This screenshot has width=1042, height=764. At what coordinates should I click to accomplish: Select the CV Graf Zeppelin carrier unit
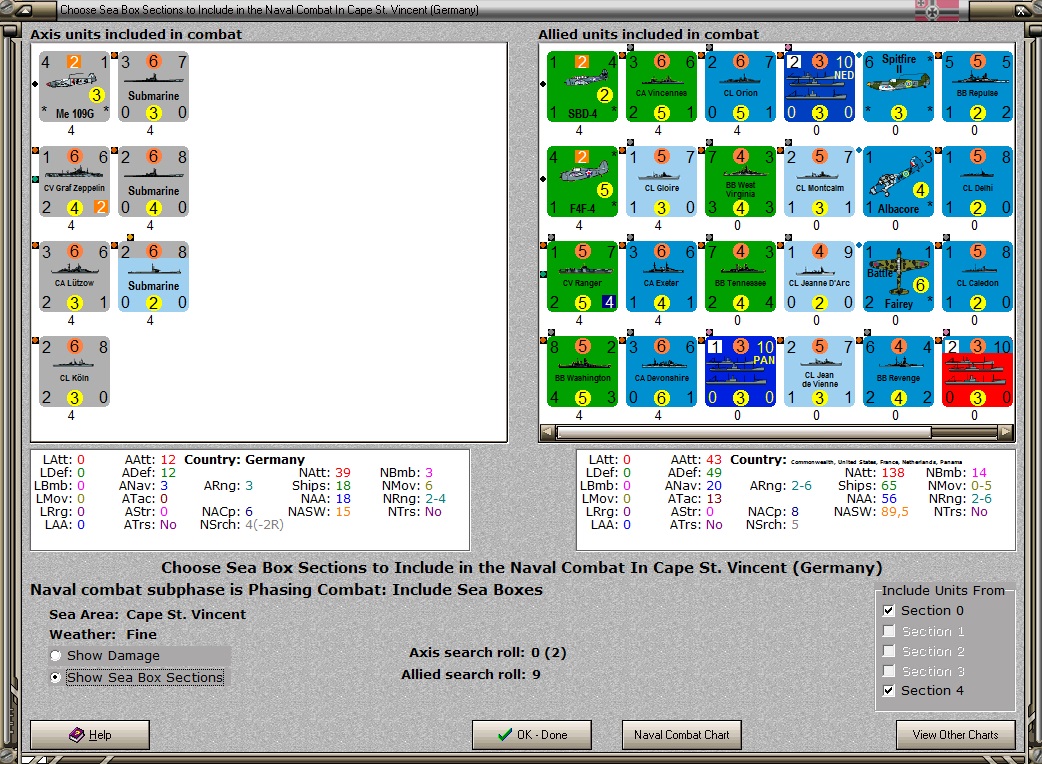click(x=74, y=182)
